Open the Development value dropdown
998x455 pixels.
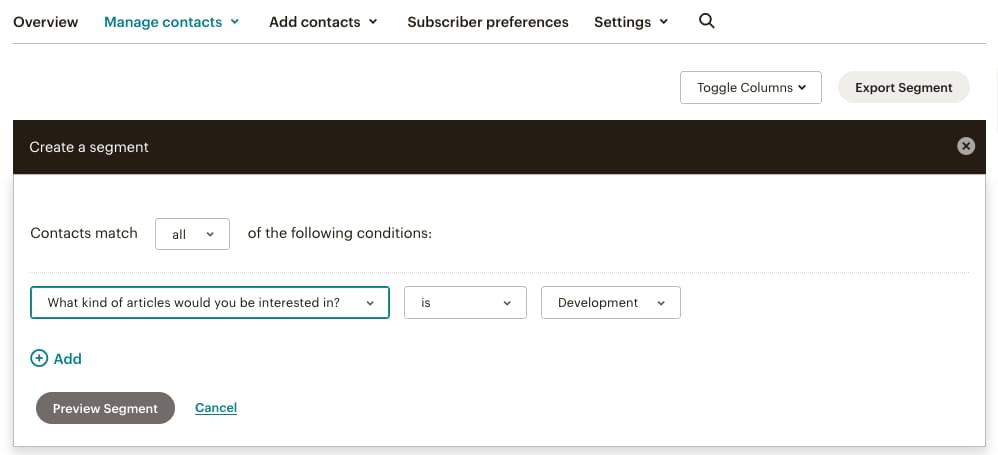(610, 302)
